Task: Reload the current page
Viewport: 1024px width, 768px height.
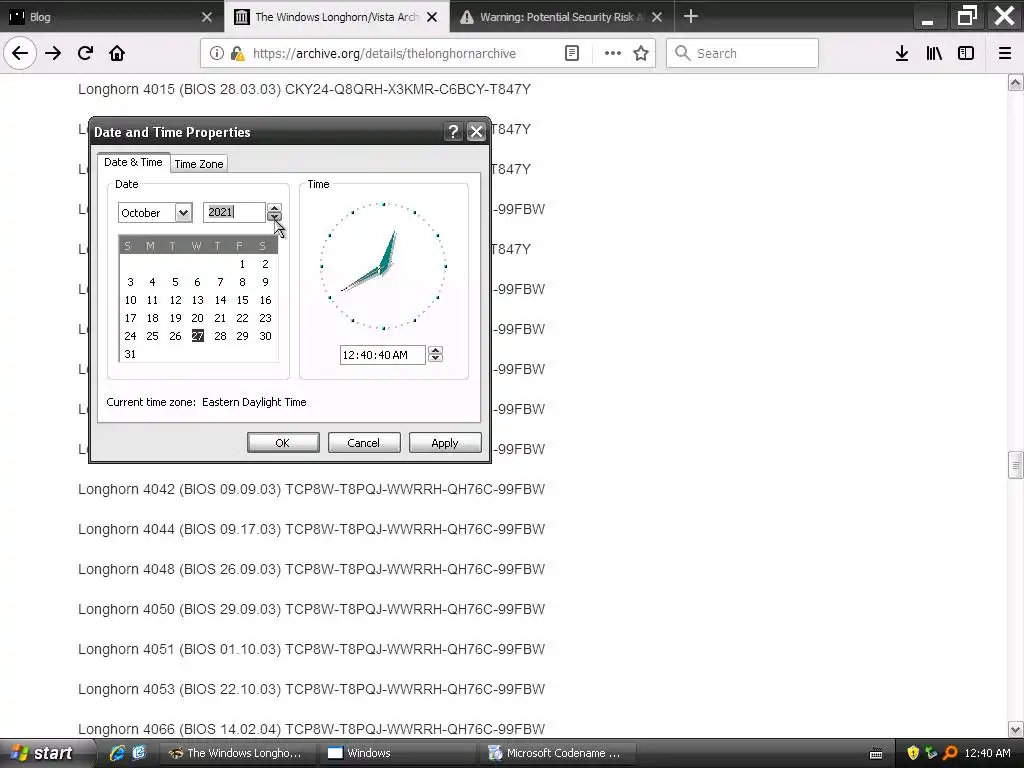Action: point(85,54)
